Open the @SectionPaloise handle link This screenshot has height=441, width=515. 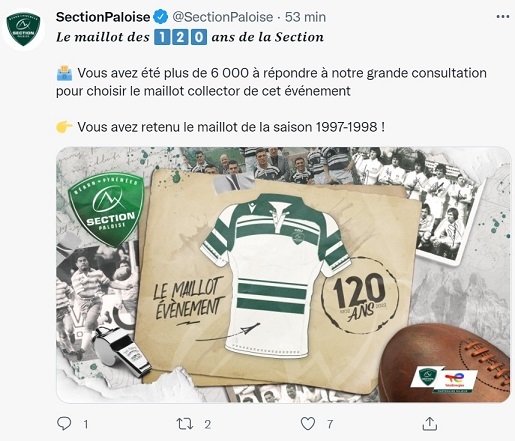[x=222, y=17]
